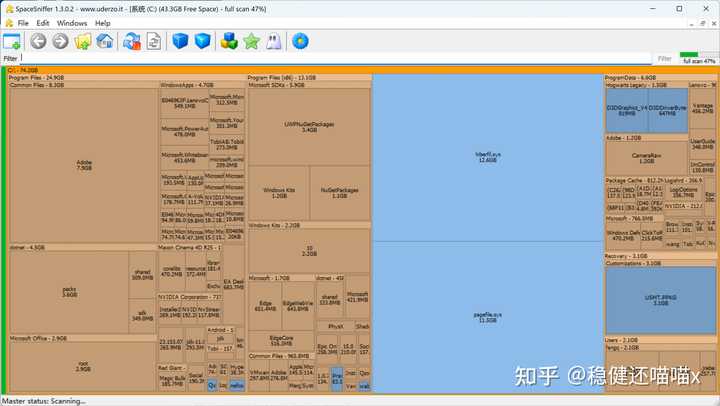
Task: Click the Program Files (x86) header
Action: [x=309, y=78]
